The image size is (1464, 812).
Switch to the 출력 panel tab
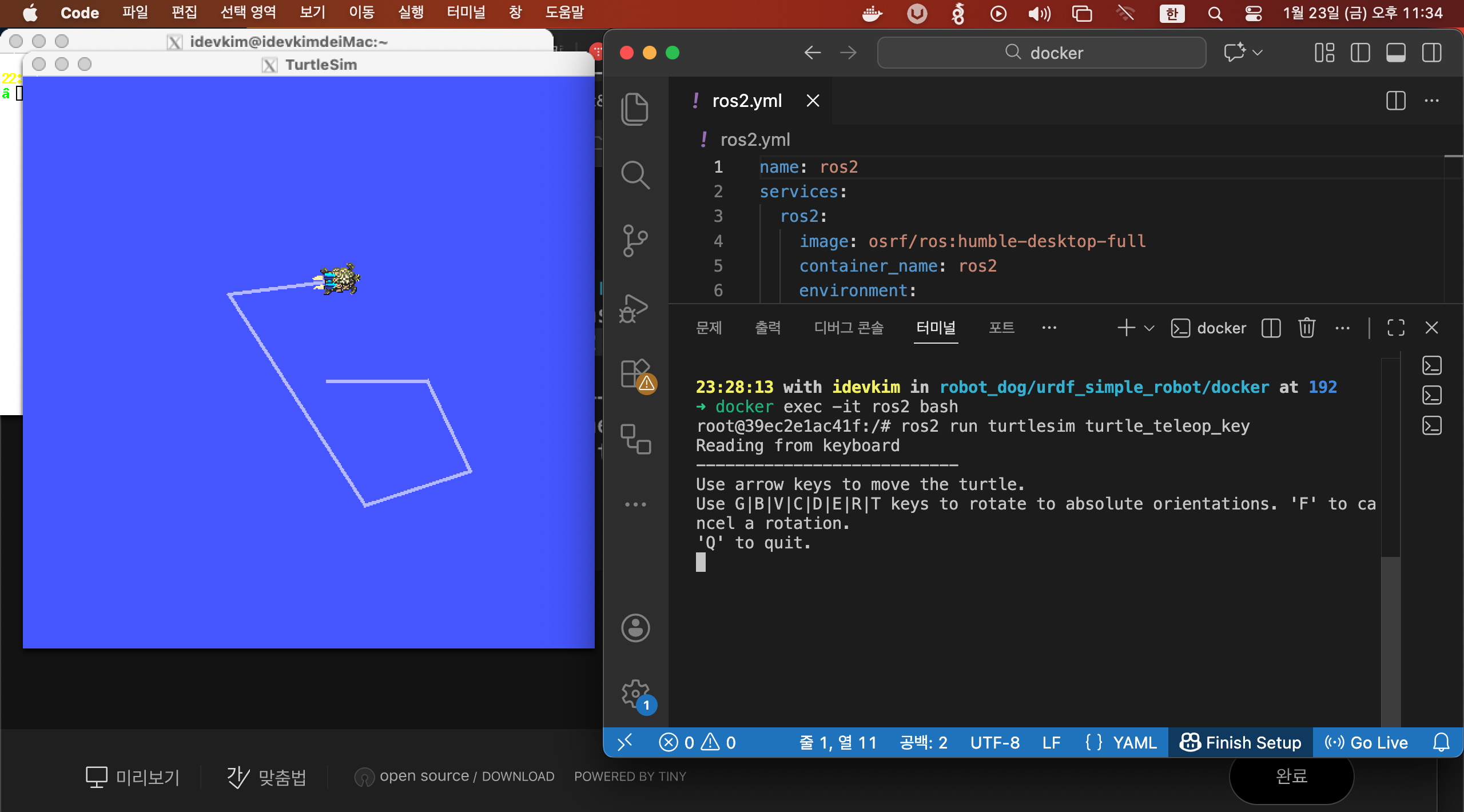768,328
